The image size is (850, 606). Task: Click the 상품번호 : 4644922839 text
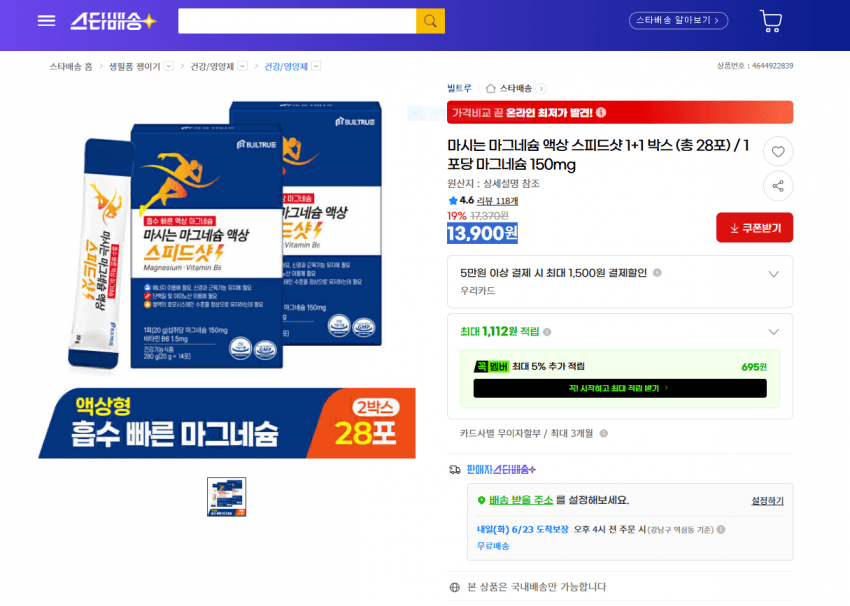(x=755, y=66)
